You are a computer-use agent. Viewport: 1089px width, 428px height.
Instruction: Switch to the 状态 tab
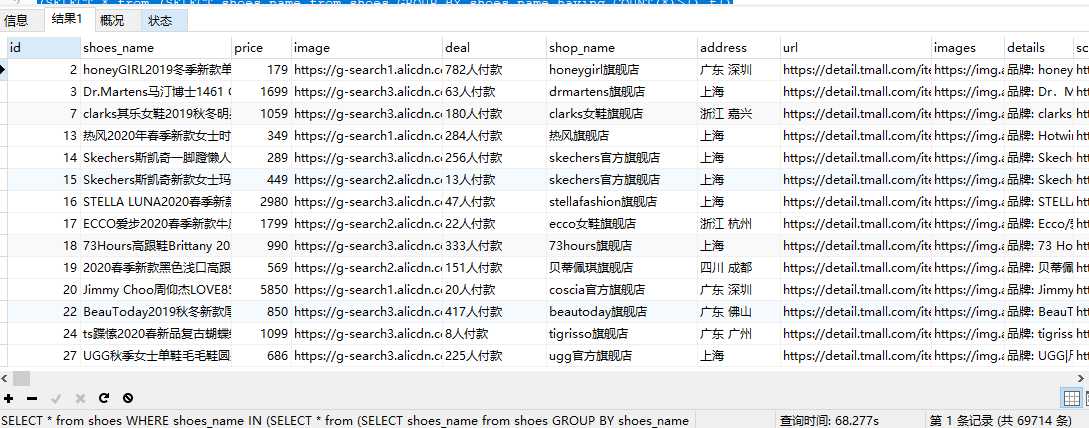[160, 21]
